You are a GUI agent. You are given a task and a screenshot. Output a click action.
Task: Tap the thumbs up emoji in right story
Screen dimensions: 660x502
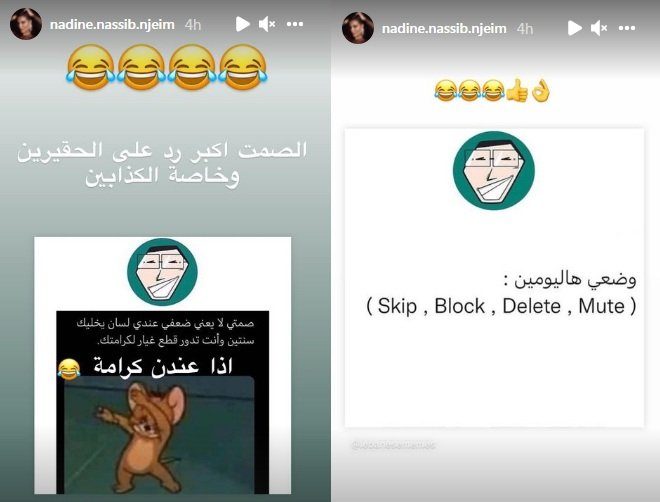click(x=516, y=91)
